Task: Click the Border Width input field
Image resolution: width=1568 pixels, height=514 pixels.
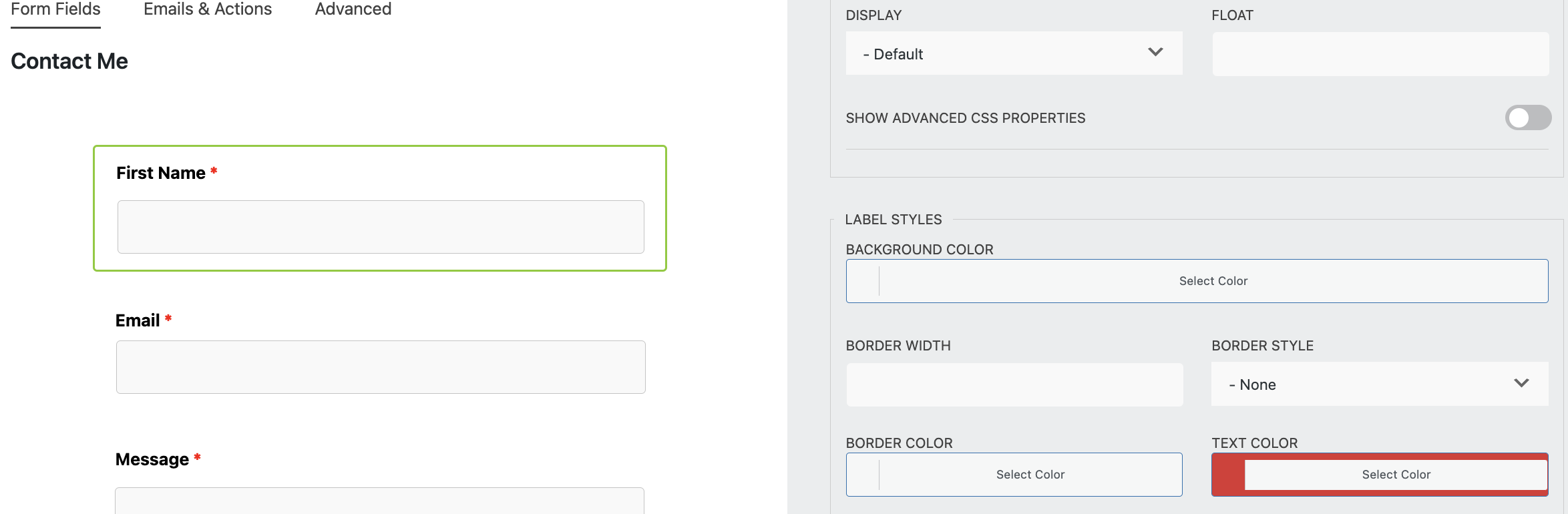Action: click(1014, 384)
